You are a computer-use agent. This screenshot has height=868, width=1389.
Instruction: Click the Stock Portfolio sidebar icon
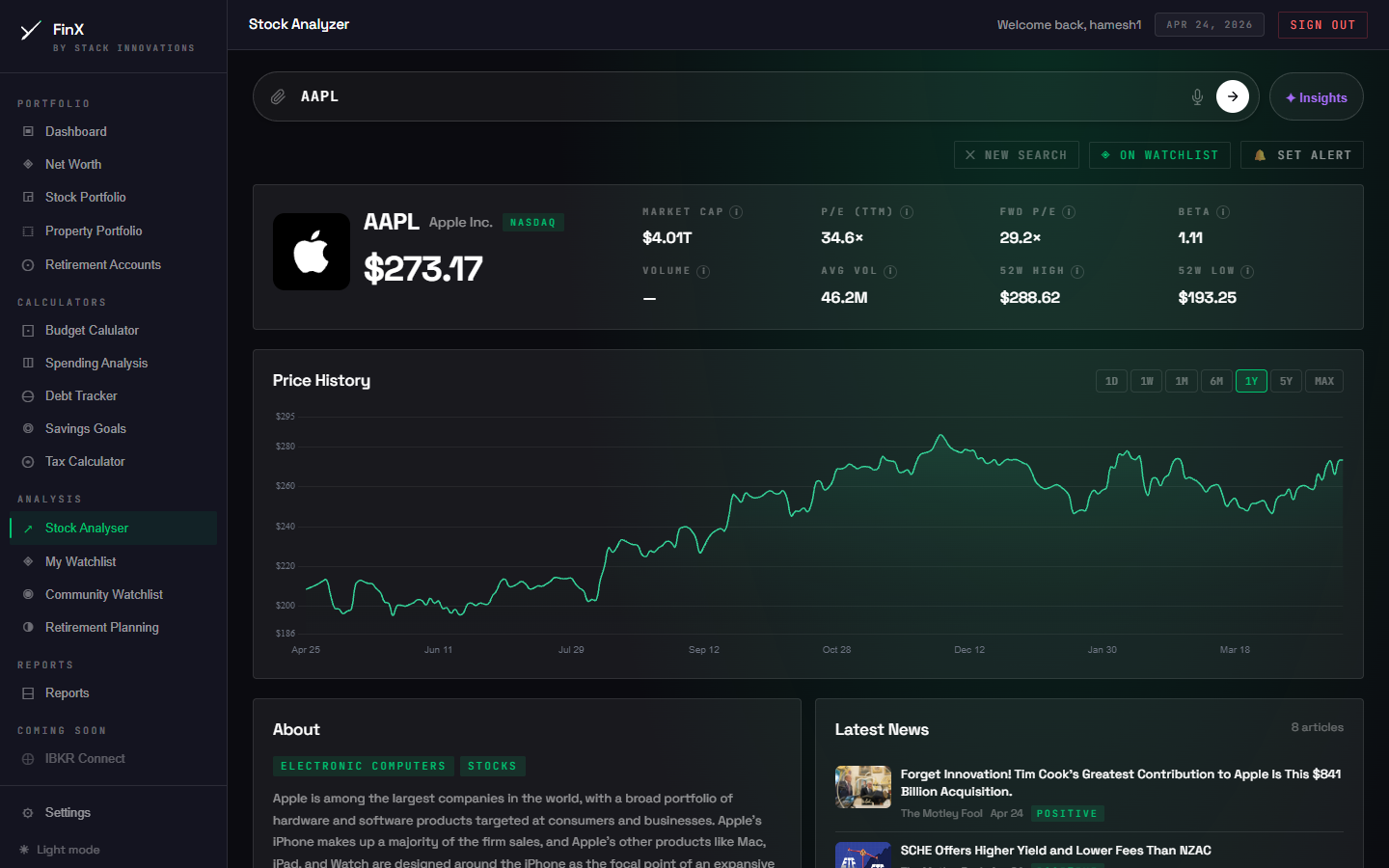pyautogui.click(x=28, y=197)
